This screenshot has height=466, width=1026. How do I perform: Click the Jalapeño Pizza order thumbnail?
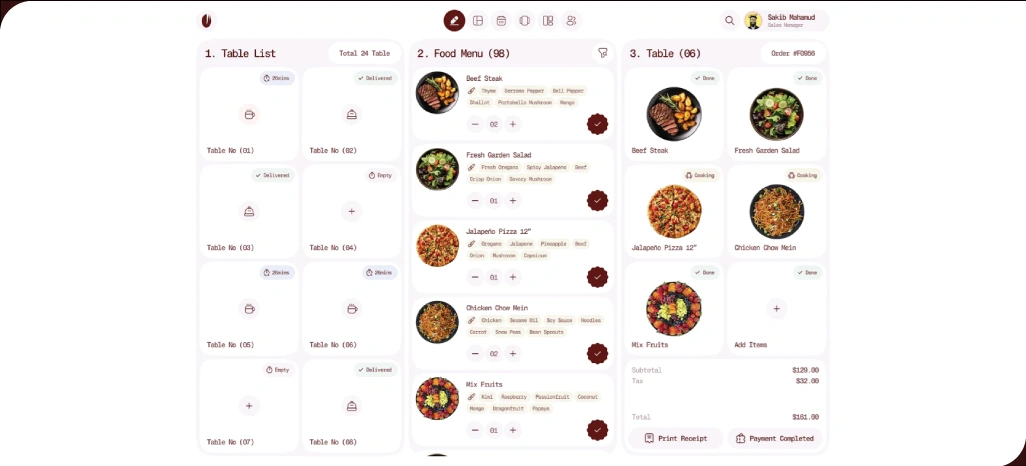(x=674, y=211)
